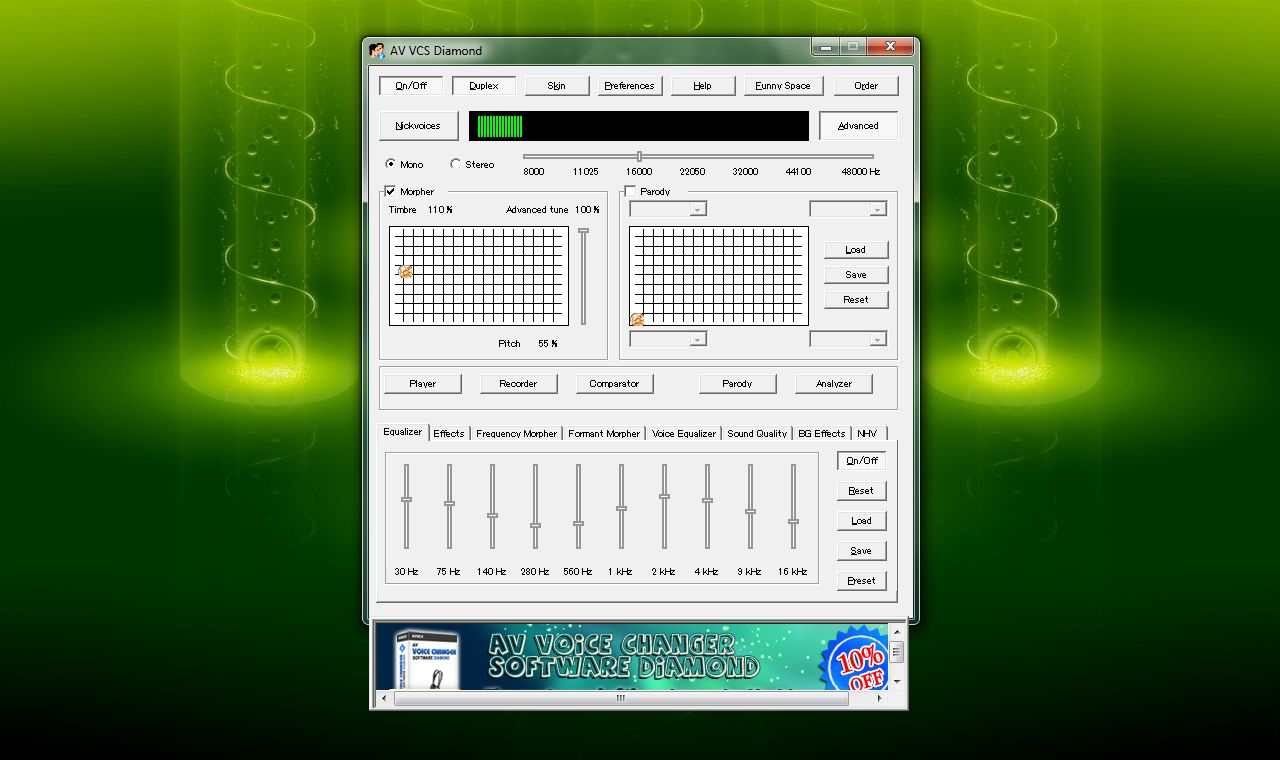Click the sample rate slider thumb
Image resolution: width=1280 pixels, height=760 pixels.
(639, 156)
